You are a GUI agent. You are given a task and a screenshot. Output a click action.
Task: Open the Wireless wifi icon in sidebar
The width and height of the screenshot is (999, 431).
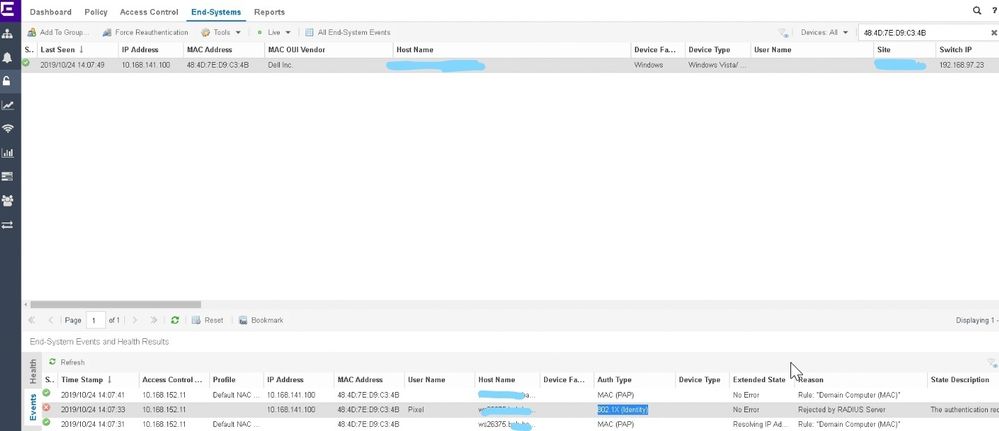pyautogui.click(x=9, y=129)
